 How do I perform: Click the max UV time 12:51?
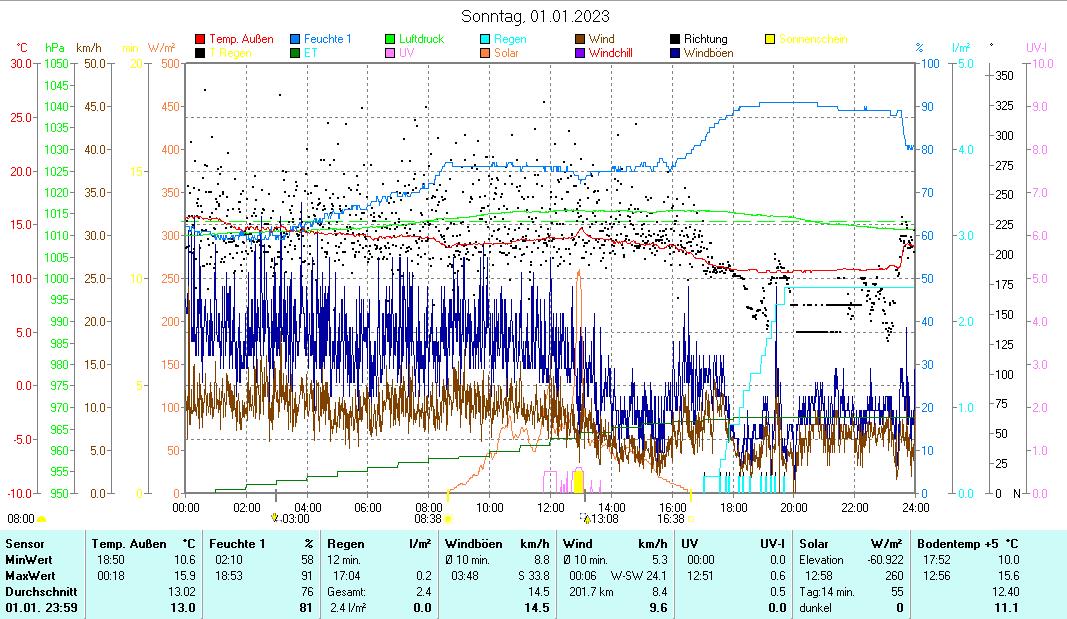click(x=700, y=575)
